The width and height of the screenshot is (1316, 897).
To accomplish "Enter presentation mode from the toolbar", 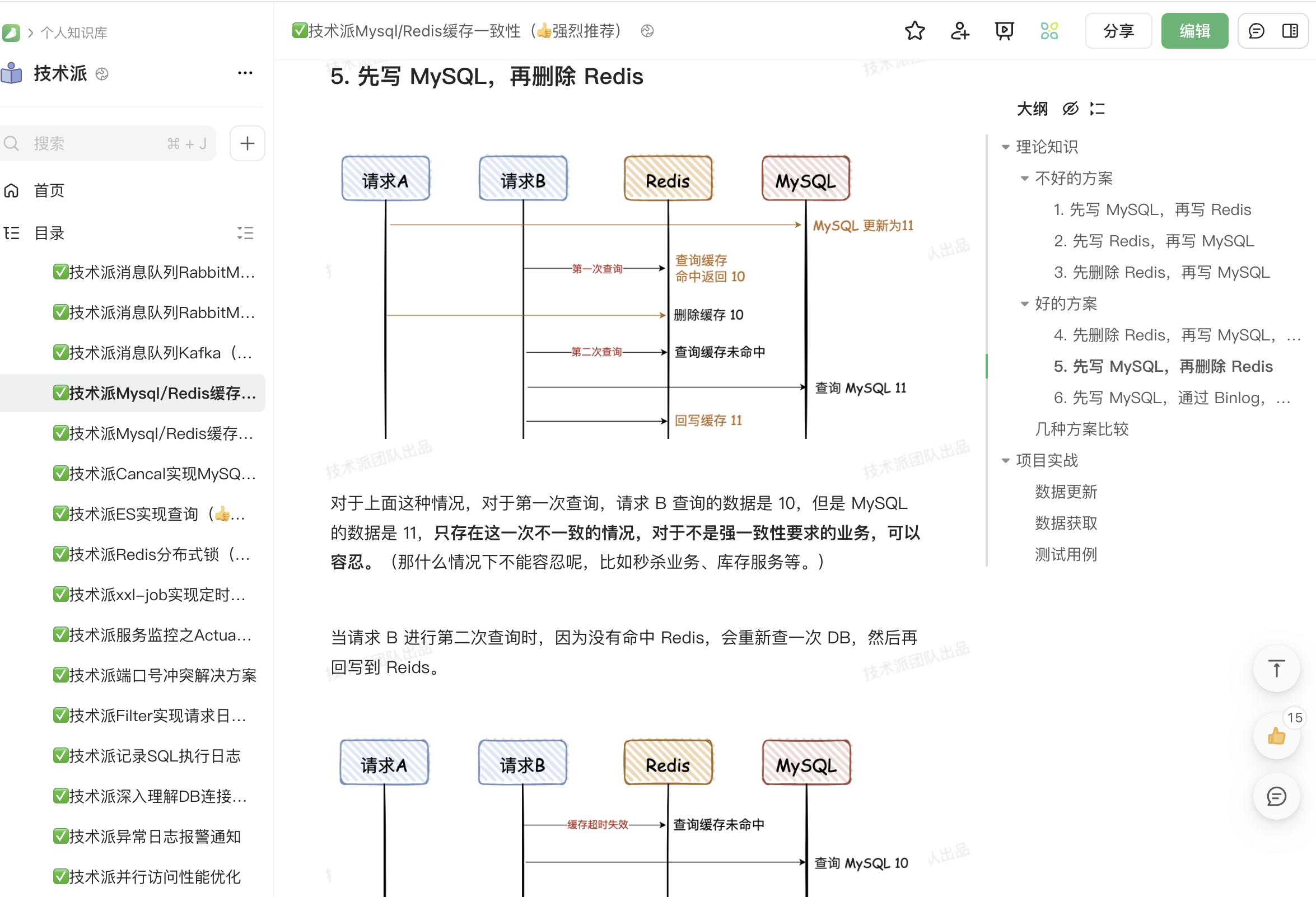I will pyautogui.click(x=1004, y=31).
